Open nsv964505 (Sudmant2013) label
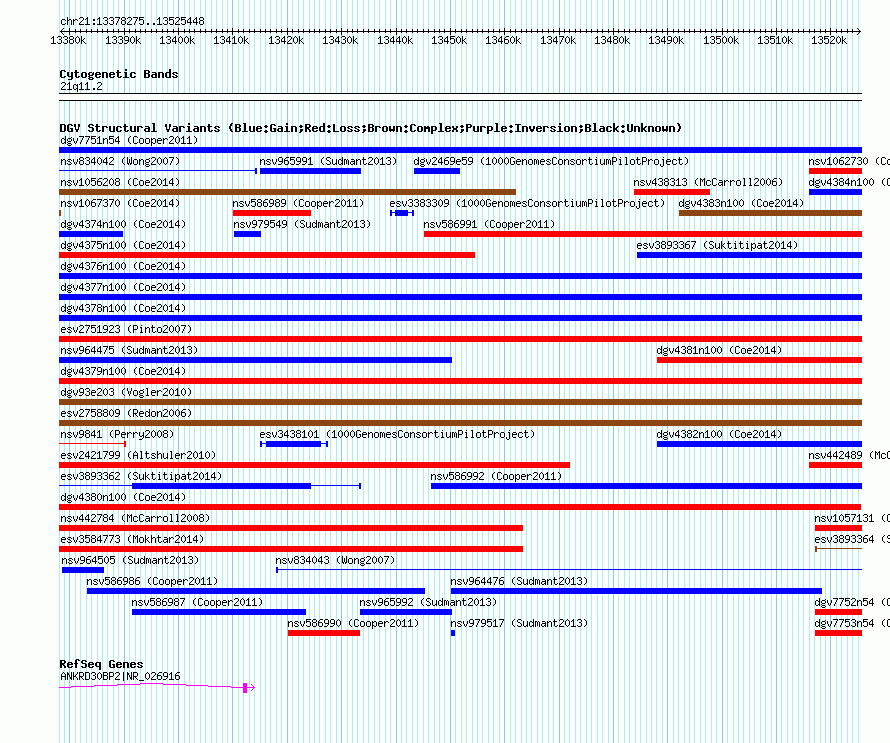This screenshot has height=743, width=890. tap(130, 560)
